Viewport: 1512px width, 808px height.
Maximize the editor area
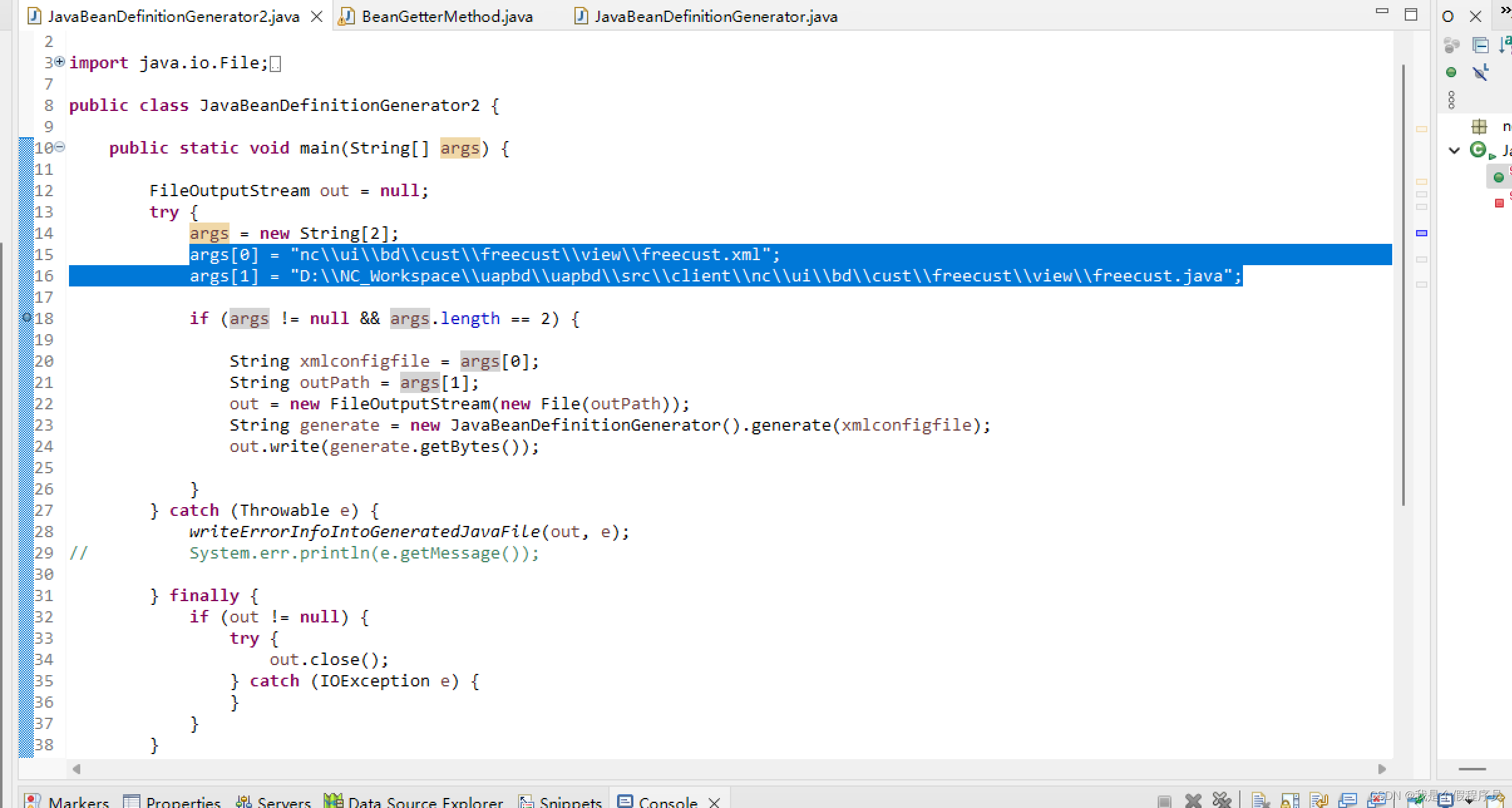(x=1410, y=14)
